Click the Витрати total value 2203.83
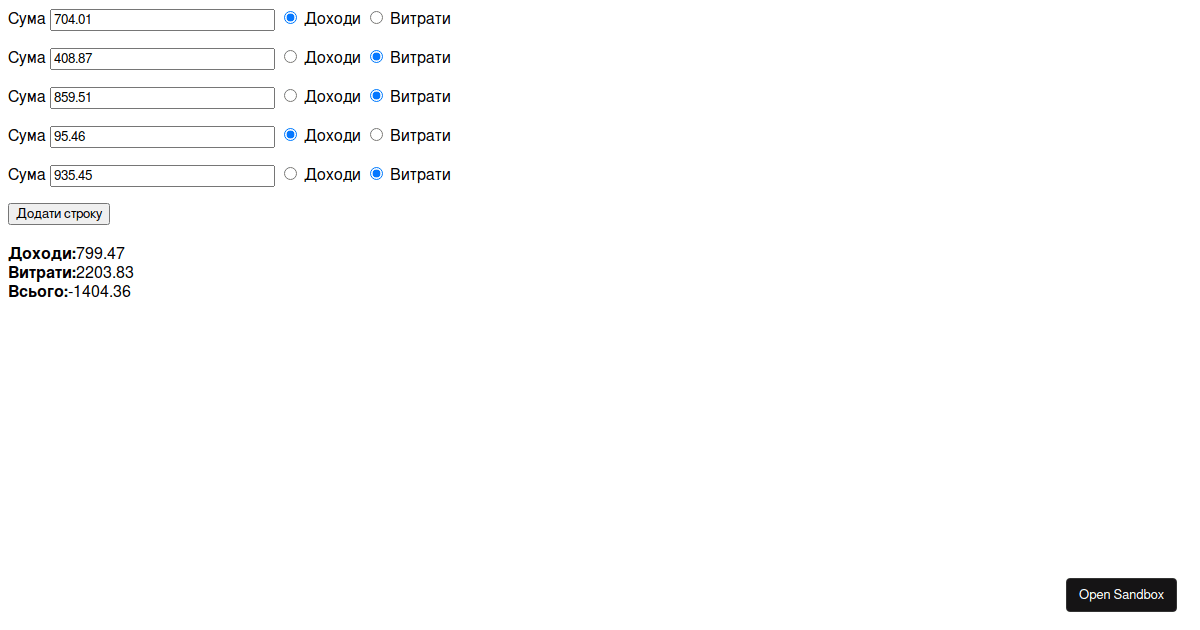Viewport: 1200px width, 630px height. 105,273
